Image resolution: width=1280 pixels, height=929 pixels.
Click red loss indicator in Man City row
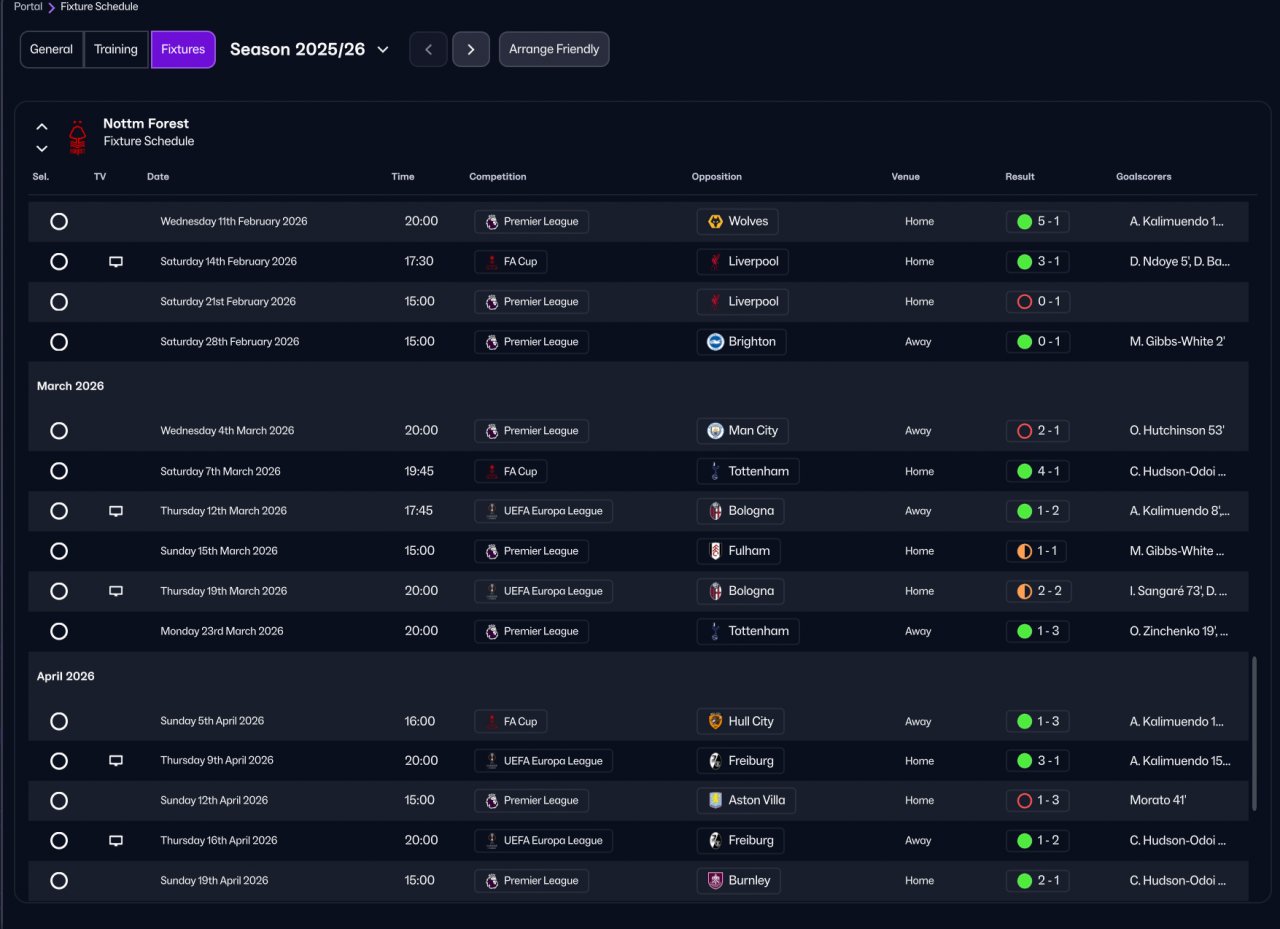point(1024,431)
